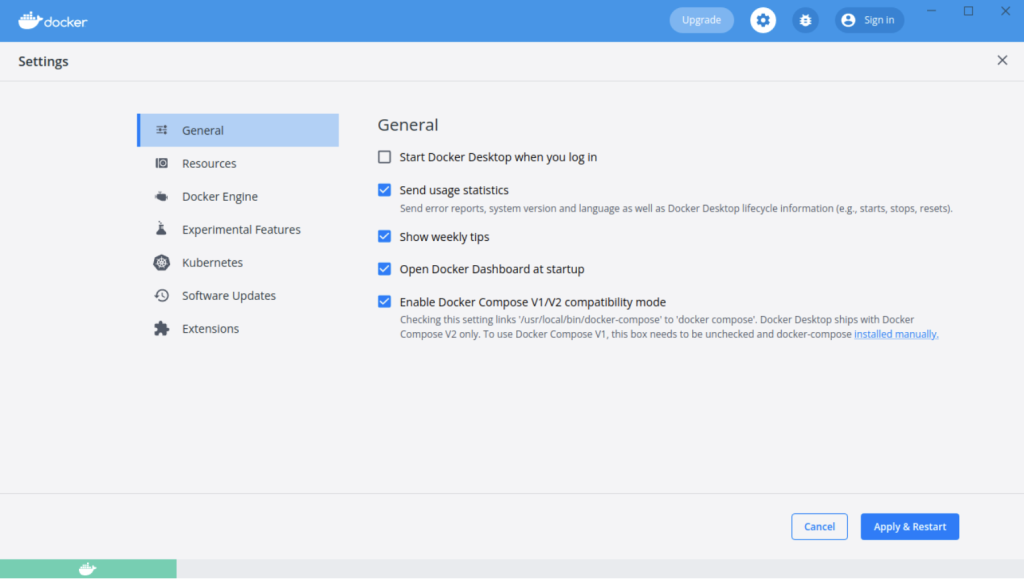Uncheck Send usage statistics
The image size is (1024, 581).
tap(385, 190)
